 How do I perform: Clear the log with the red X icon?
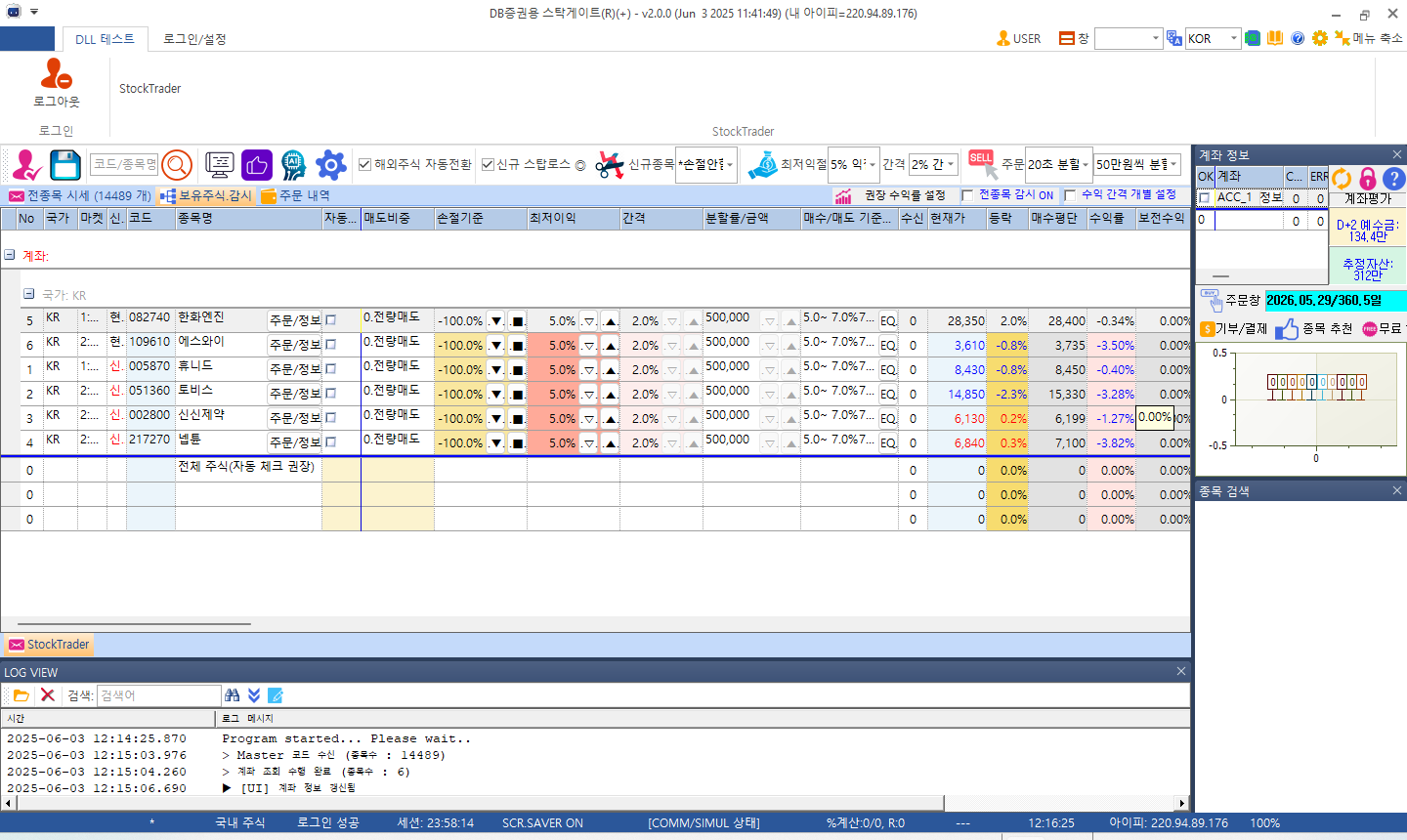click(x=47, y=695)
